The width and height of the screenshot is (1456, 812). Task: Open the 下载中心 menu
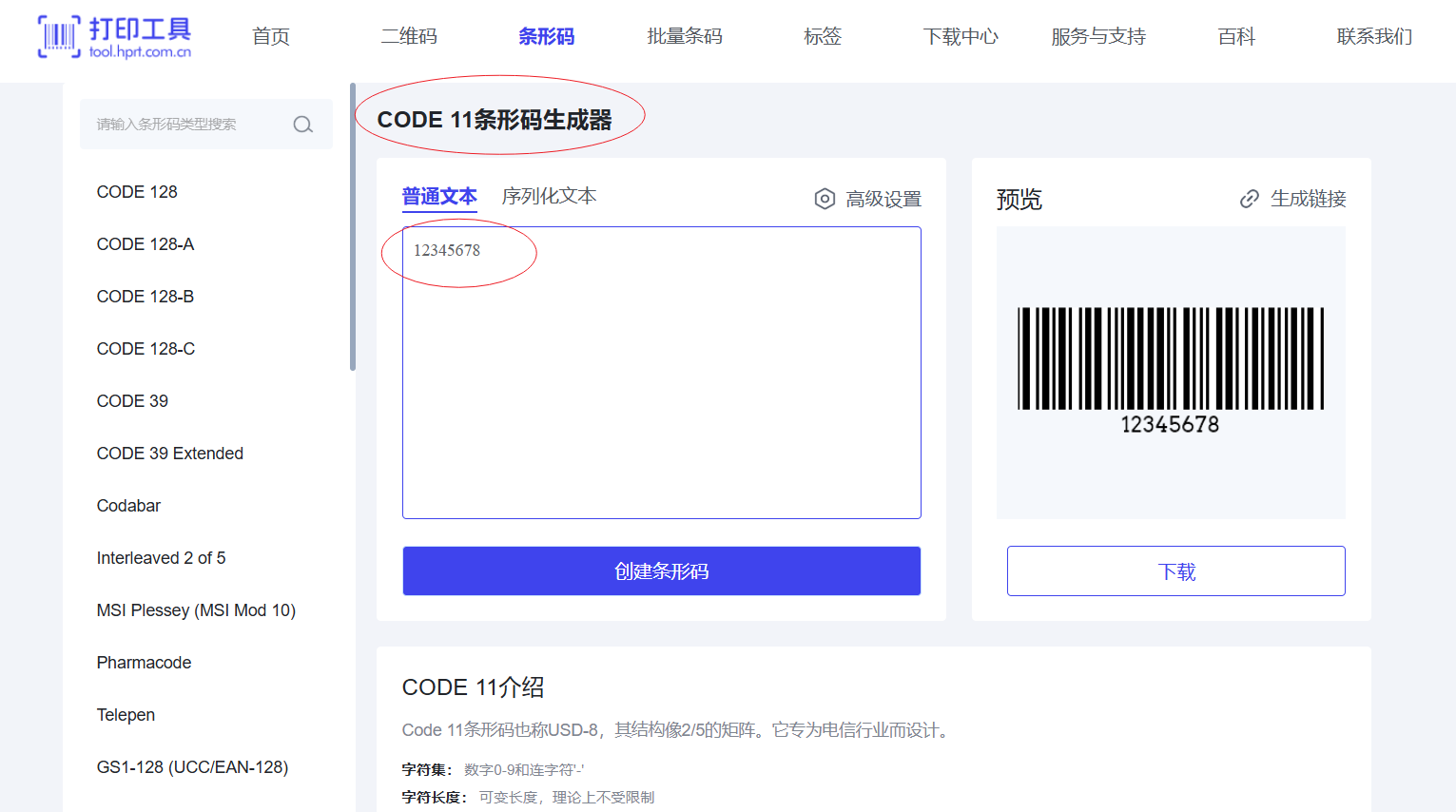[x=961, y=36]
